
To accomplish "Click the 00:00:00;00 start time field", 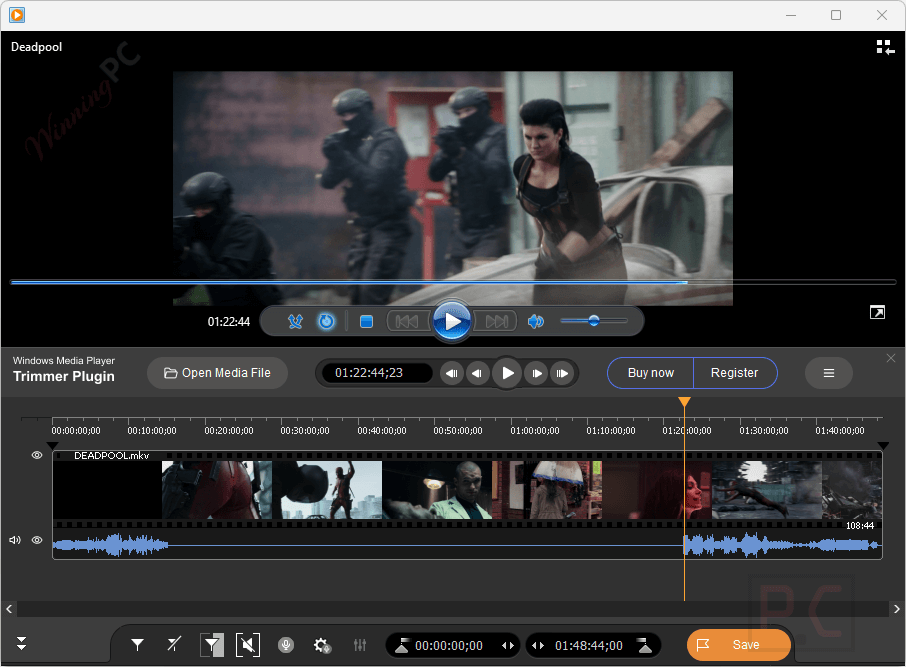I will (x=449, y=646).
